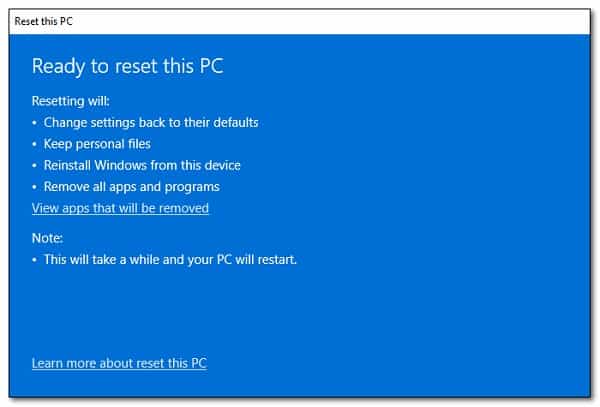Viewport: 600px width, 407px height.
Task: Click the word restart in the note
Action: tap(277, 259)
